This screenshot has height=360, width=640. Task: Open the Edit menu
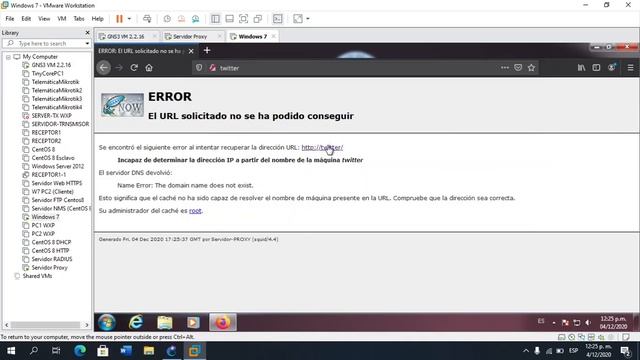pos(26,19)
